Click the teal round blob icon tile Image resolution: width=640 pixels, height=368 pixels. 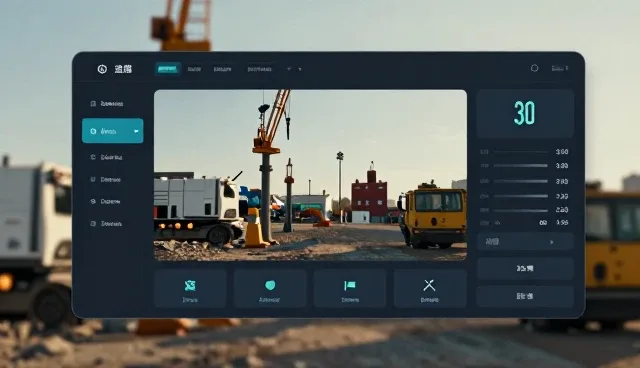270,285
